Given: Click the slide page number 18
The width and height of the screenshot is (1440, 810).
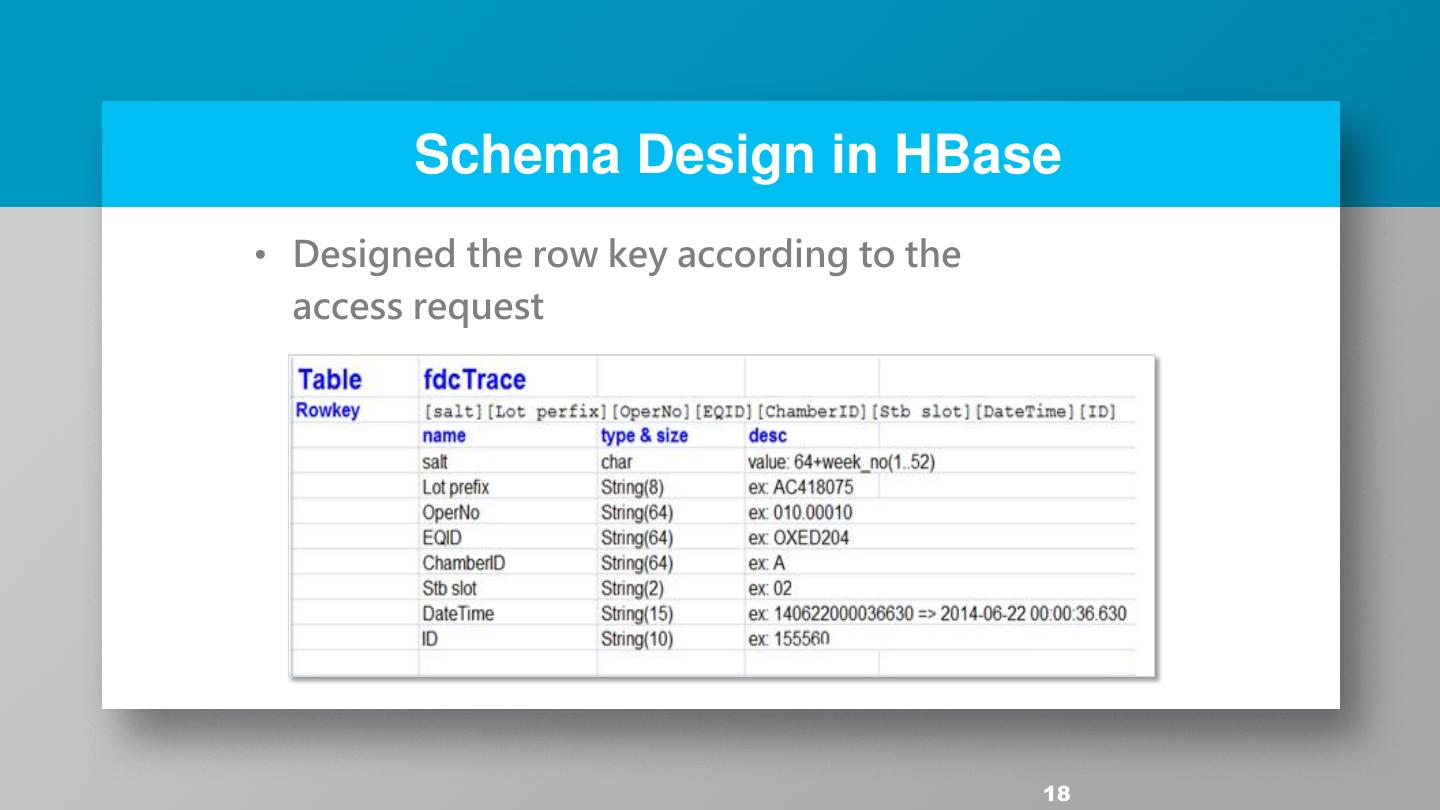Looking at the screenshot, I should click(1056, 794).
